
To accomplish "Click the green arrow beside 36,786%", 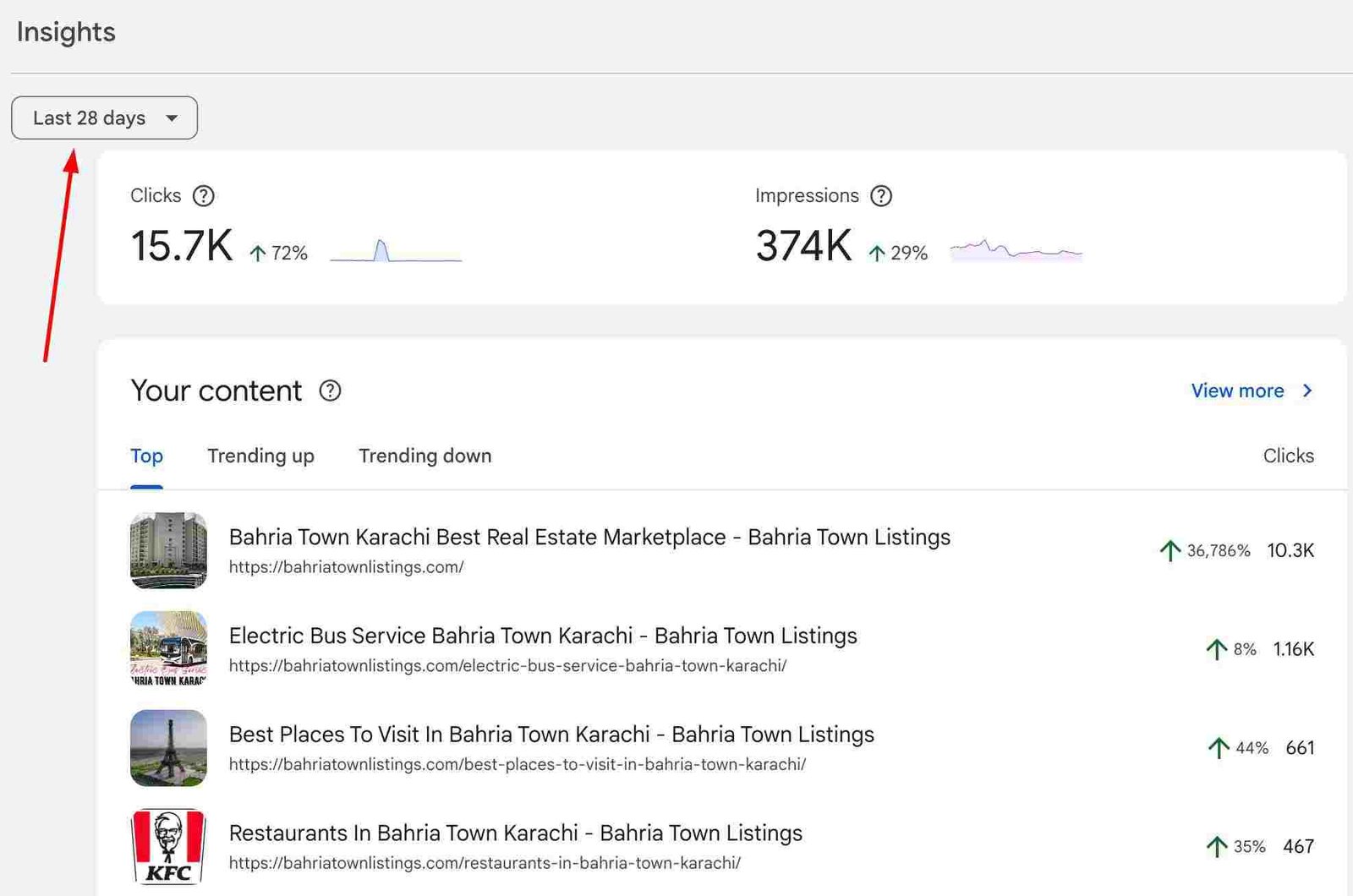I will coord(1169,550).
